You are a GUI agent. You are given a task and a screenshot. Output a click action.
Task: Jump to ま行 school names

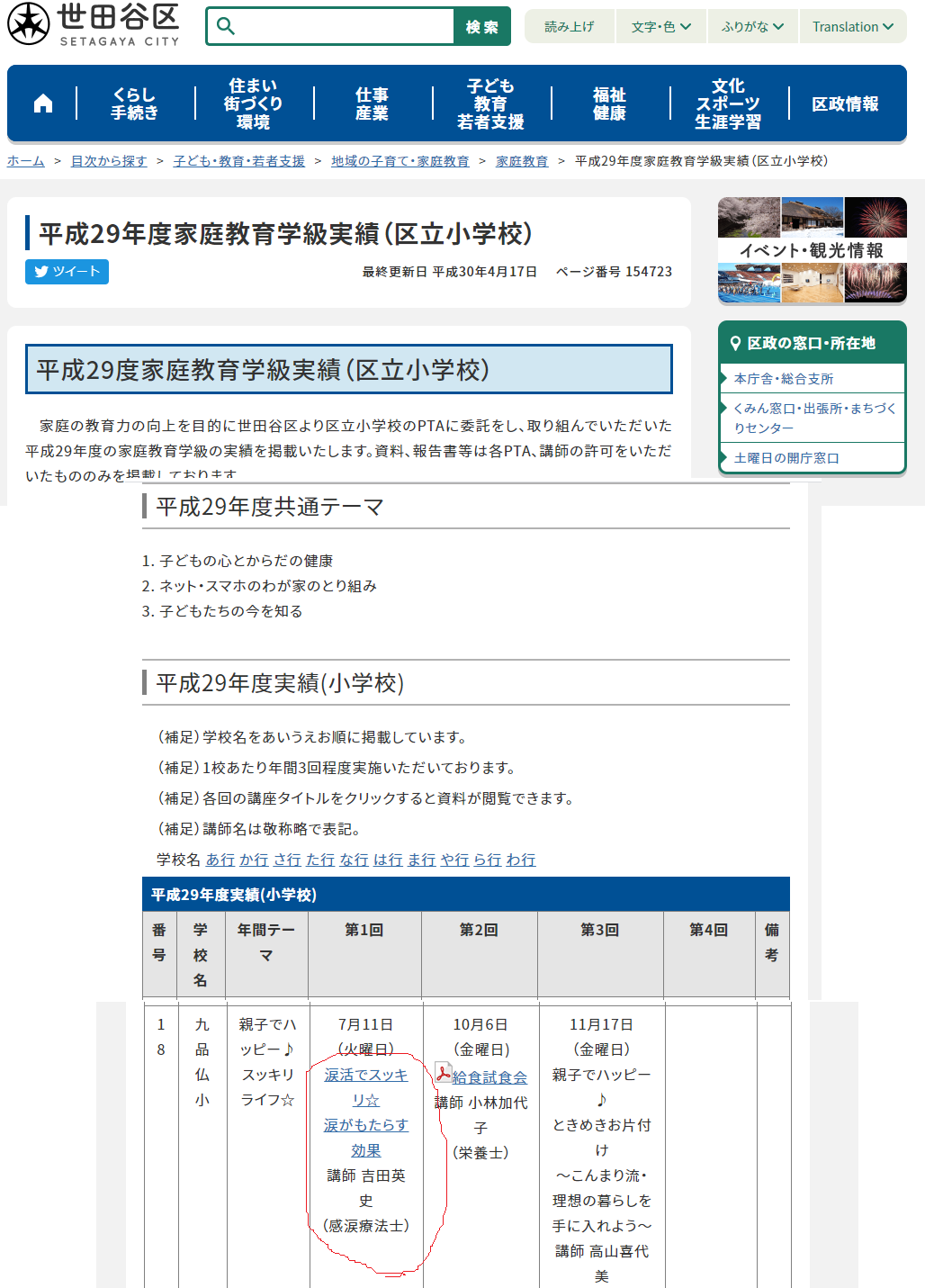pos(421,860)
